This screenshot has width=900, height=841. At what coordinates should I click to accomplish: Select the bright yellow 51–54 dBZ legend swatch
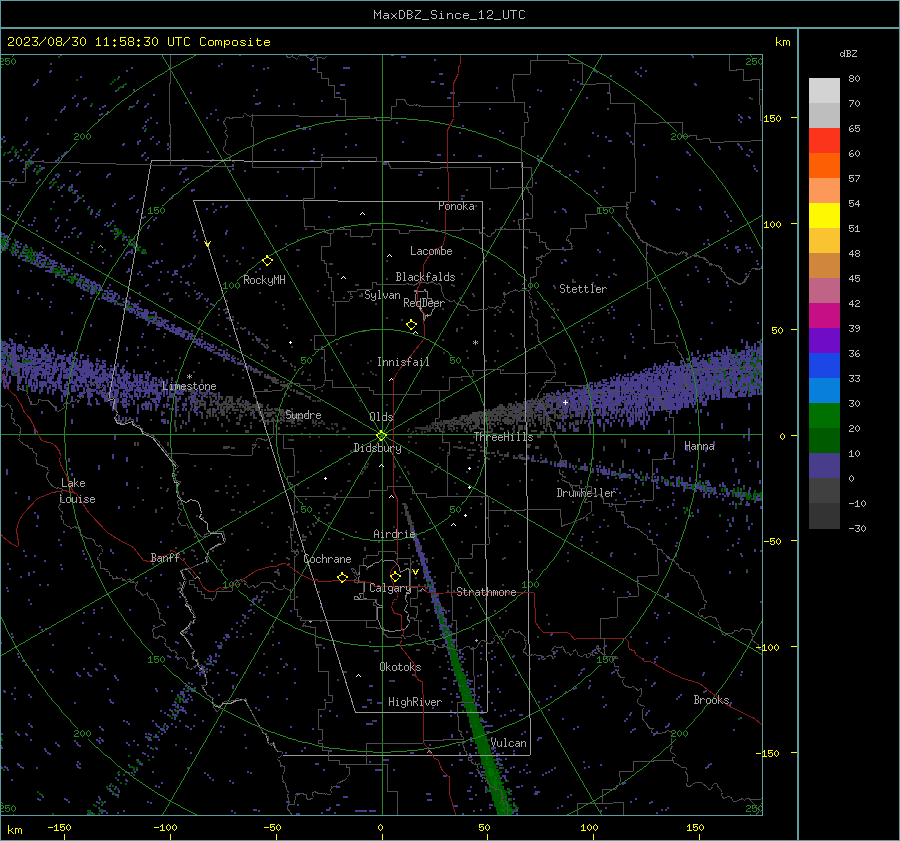(824, 216)
